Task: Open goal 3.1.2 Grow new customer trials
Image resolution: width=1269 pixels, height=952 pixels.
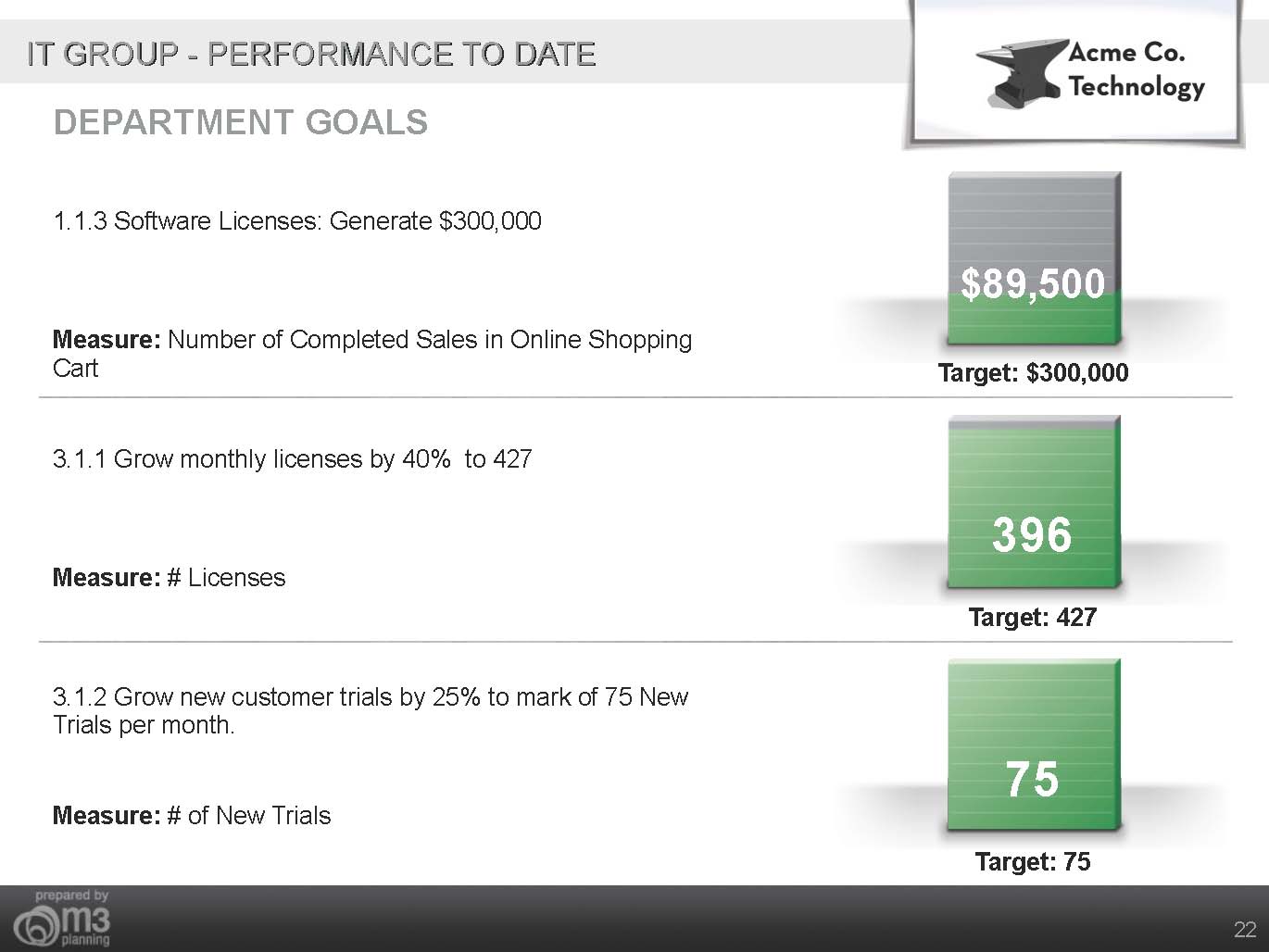Action: (x=371, y=710)
